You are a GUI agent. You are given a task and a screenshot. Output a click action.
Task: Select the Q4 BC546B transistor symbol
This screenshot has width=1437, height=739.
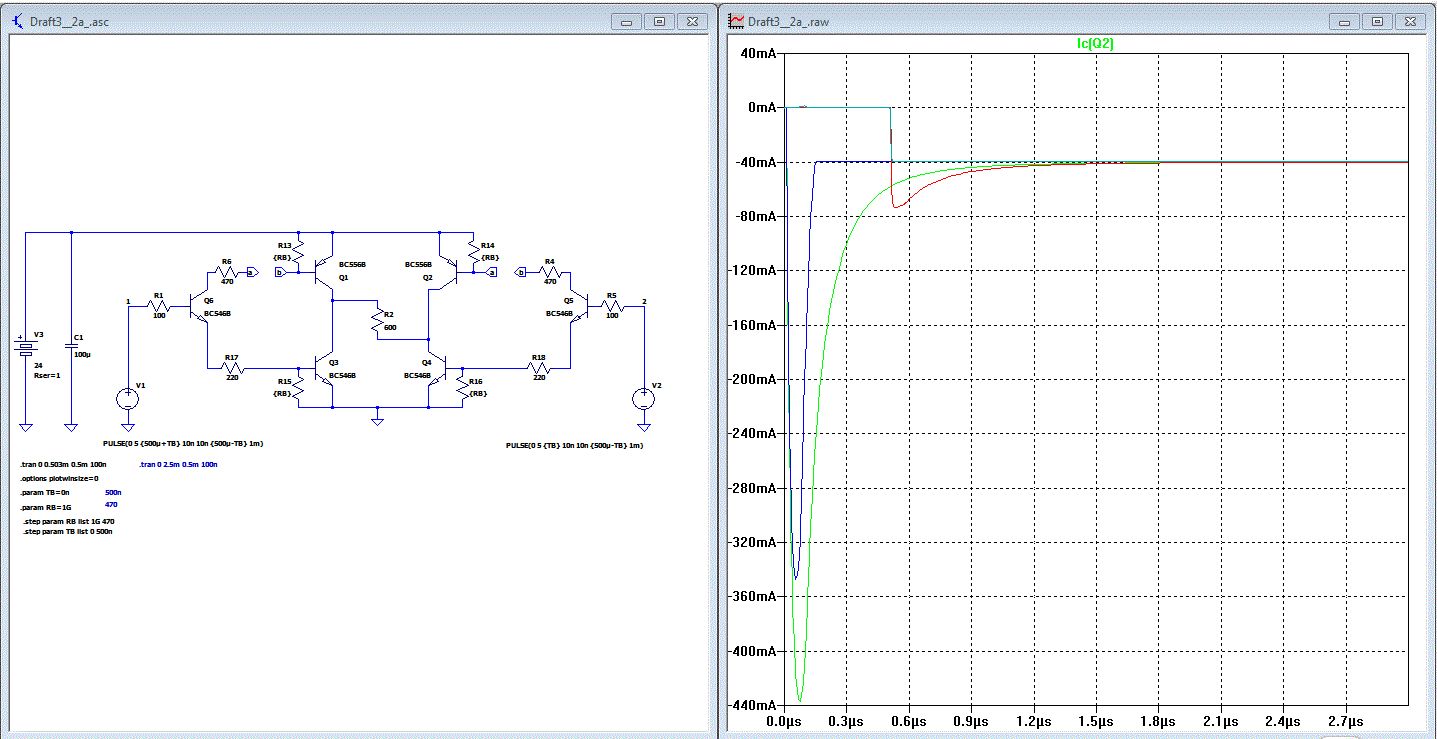[x=435, y=369]
